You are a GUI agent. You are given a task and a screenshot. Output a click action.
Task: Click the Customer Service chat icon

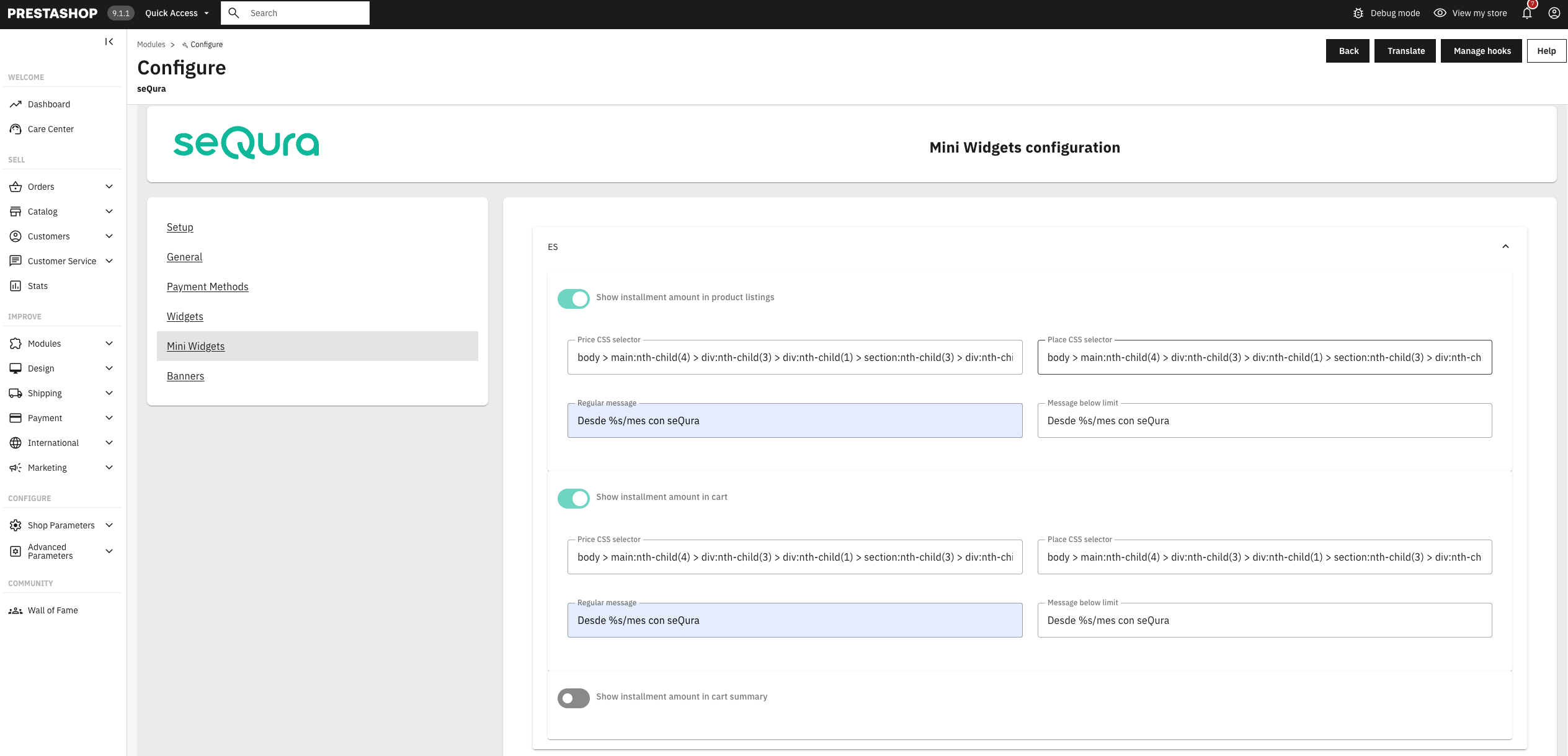click(16, 261)
